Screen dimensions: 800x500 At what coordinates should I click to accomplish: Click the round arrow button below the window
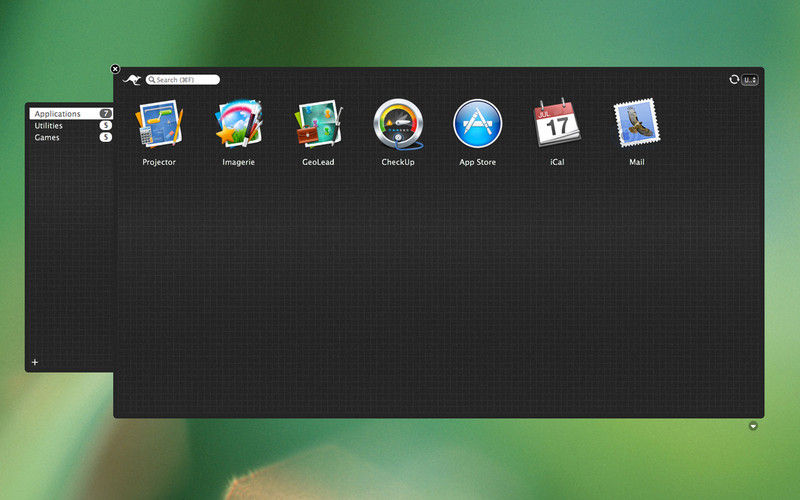click(753, 426)
